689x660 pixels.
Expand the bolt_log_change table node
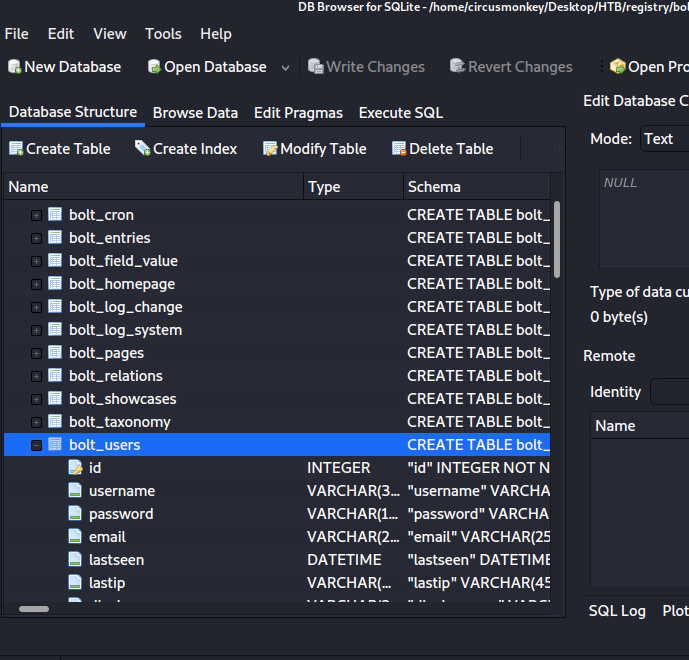(x=36, y=307)
